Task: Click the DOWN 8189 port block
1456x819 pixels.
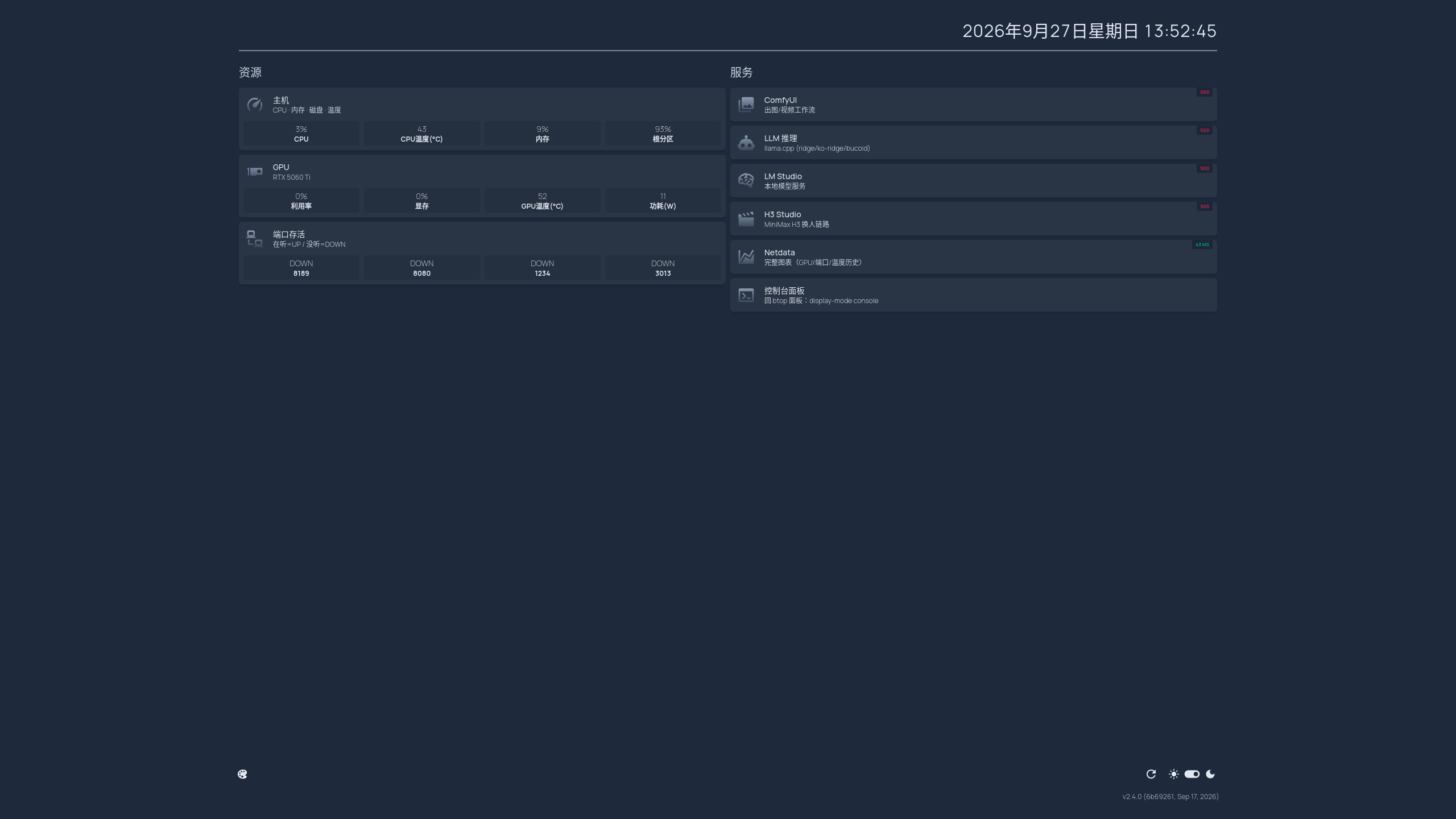Action: click(301, 268)
